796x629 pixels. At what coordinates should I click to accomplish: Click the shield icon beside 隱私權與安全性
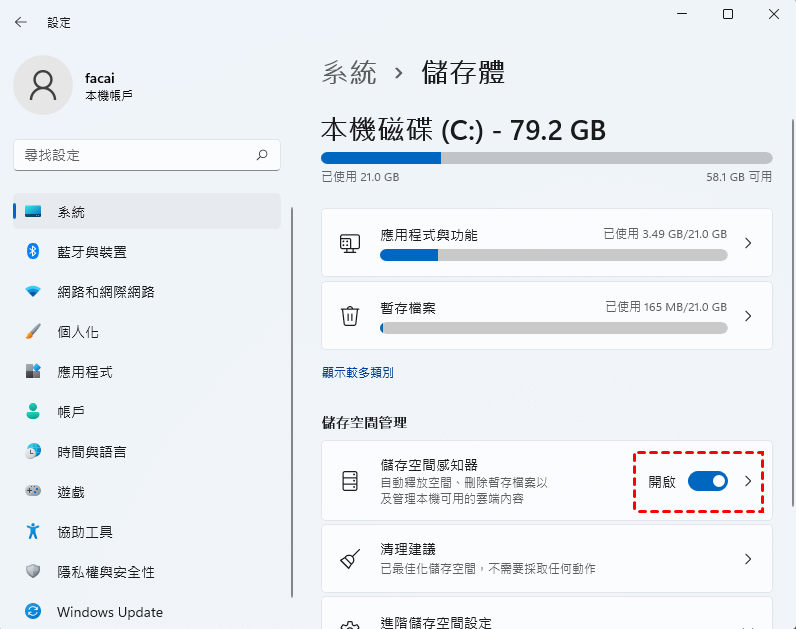(x=33, y=572)
